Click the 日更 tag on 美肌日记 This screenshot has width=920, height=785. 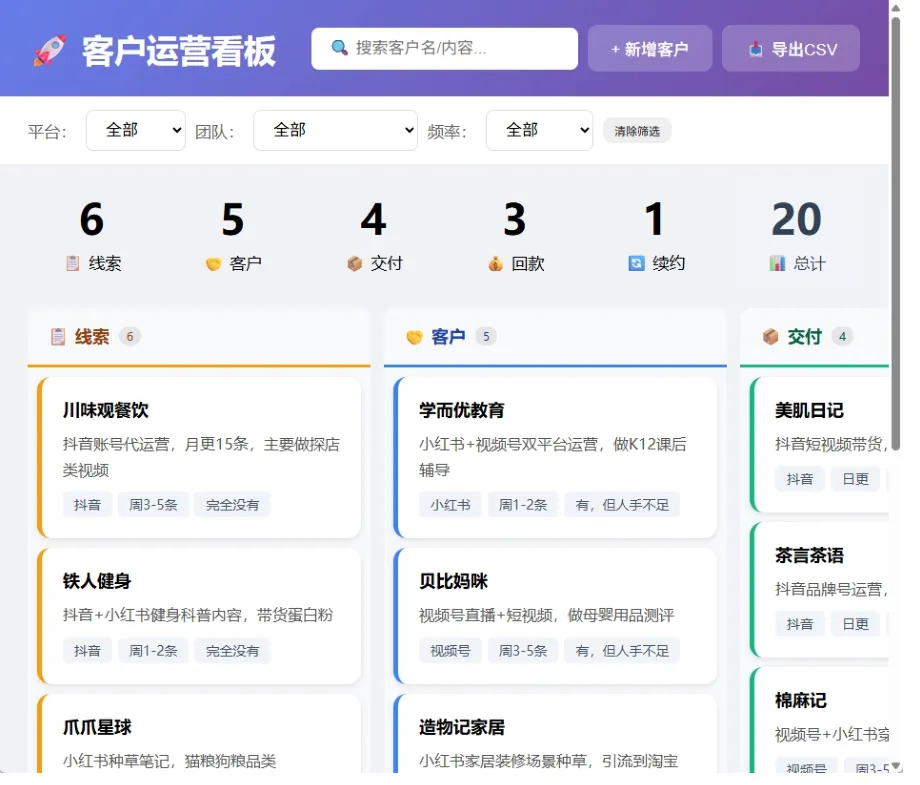tap(855, 479)
